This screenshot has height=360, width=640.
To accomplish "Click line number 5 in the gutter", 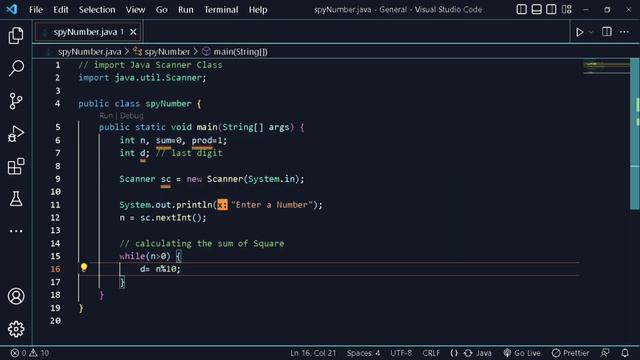I will pos(58,127).
